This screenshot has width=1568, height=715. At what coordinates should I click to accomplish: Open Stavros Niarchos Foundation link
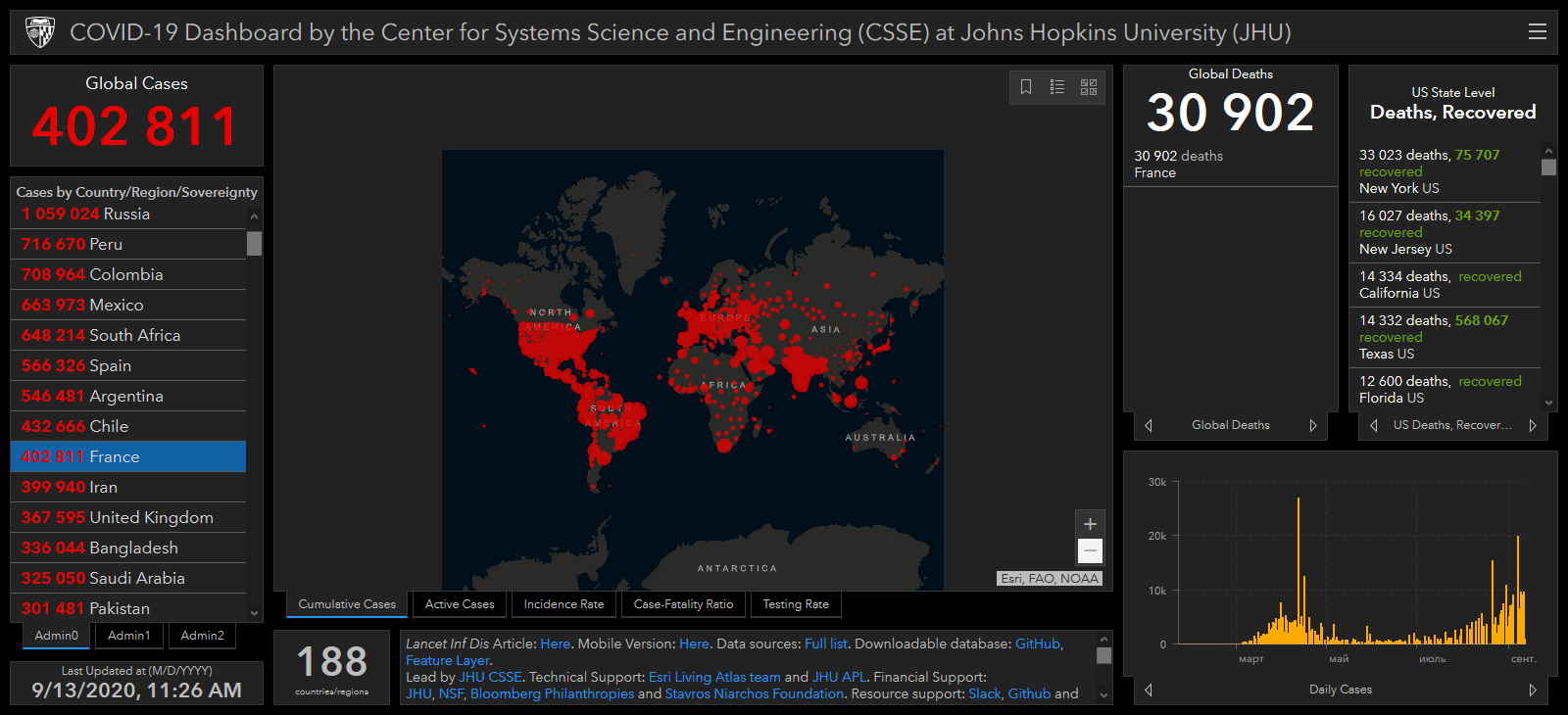(755, 693)
